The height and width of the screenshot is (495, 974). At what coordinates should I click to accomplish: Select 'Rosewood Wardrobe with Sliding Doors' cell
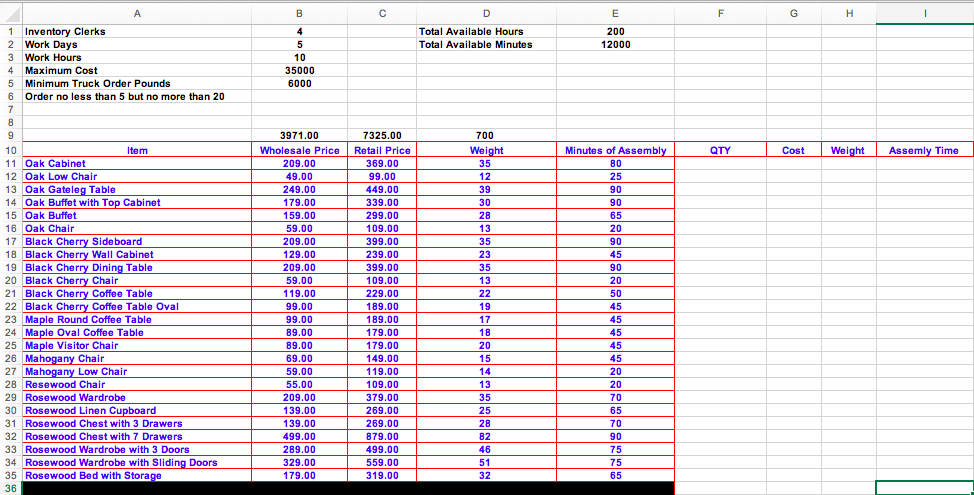(x=137, y=463)
